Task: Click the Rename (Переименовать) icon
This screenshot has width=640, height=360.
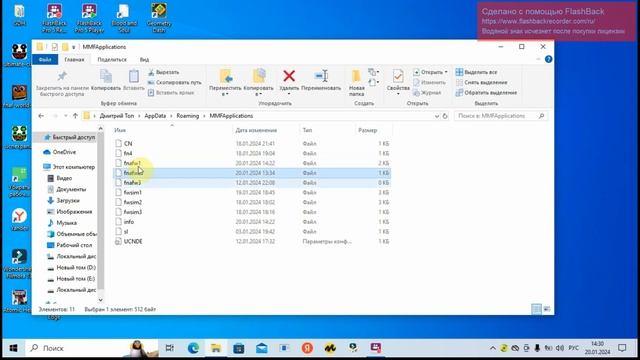Action: click(x=321, y=76)
